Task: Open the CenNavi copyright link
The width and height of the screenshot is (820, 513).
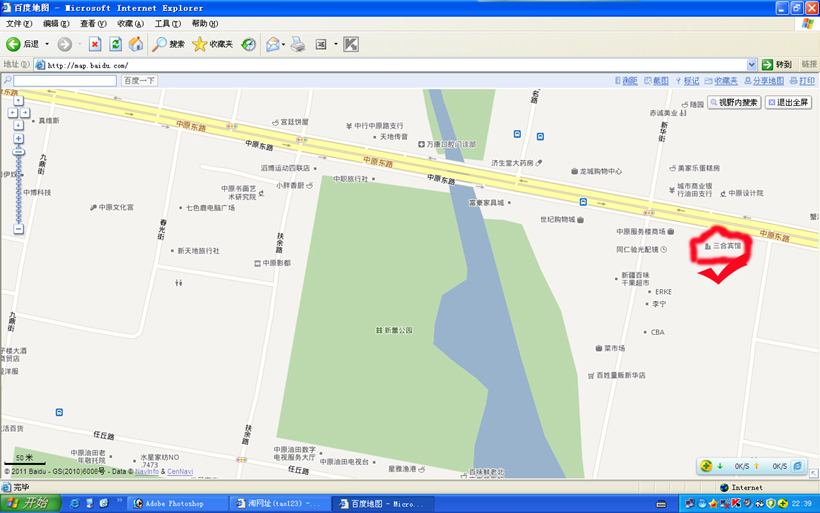Action: click(180, 472)
